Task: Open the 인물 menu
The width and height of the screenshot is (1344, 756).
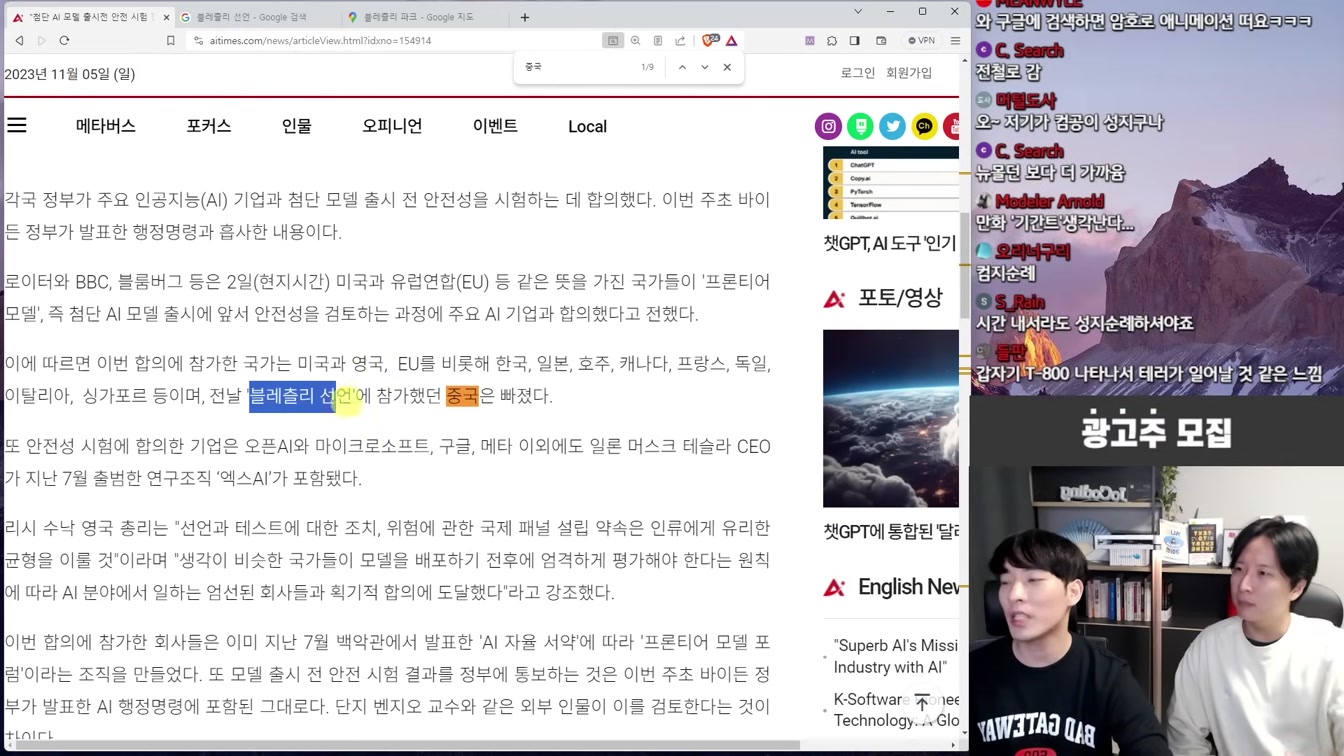Action: (x=297, y=126)
